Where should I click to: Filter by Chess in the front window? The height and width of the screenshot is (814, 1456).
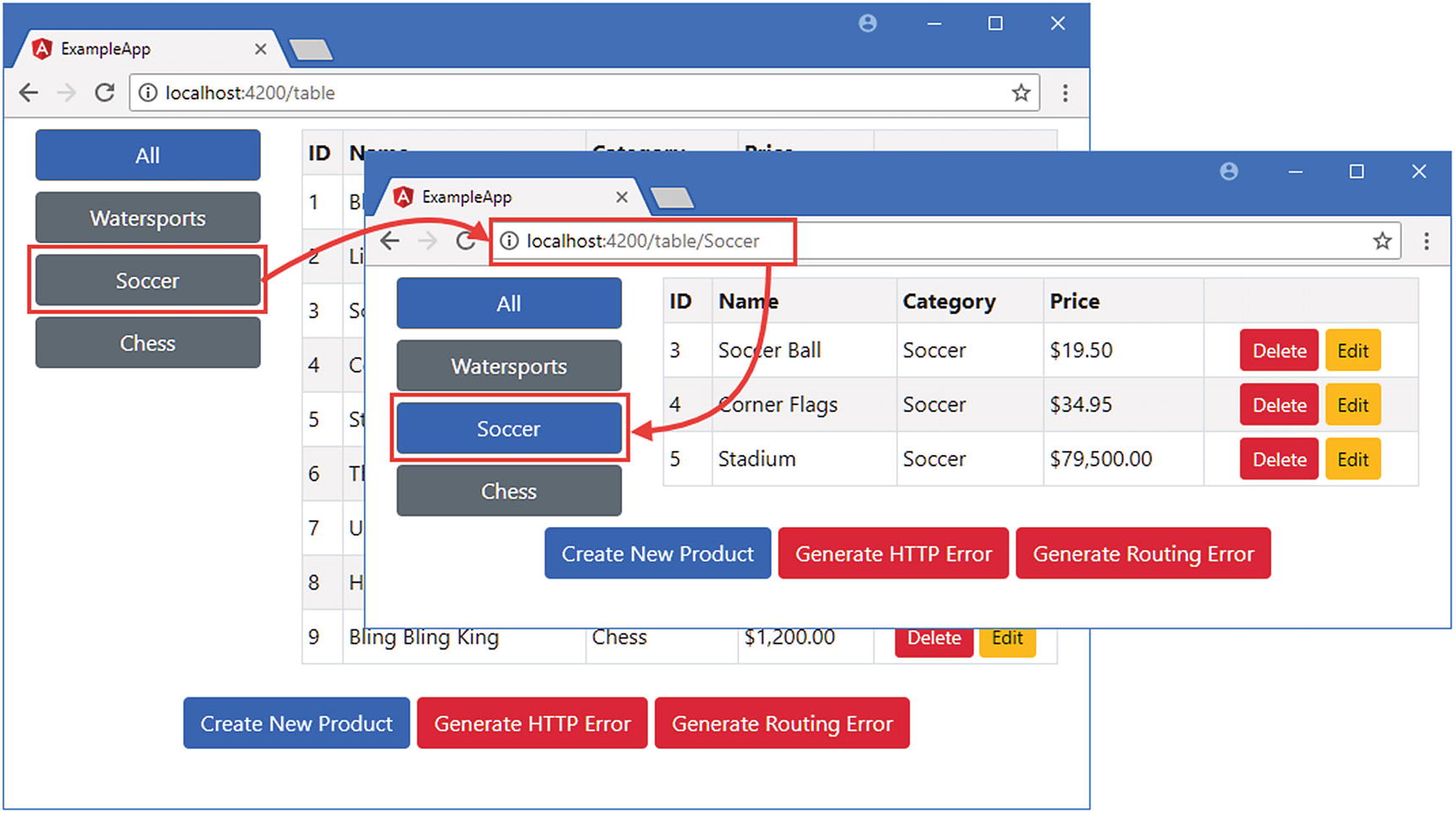coord(509,491)
